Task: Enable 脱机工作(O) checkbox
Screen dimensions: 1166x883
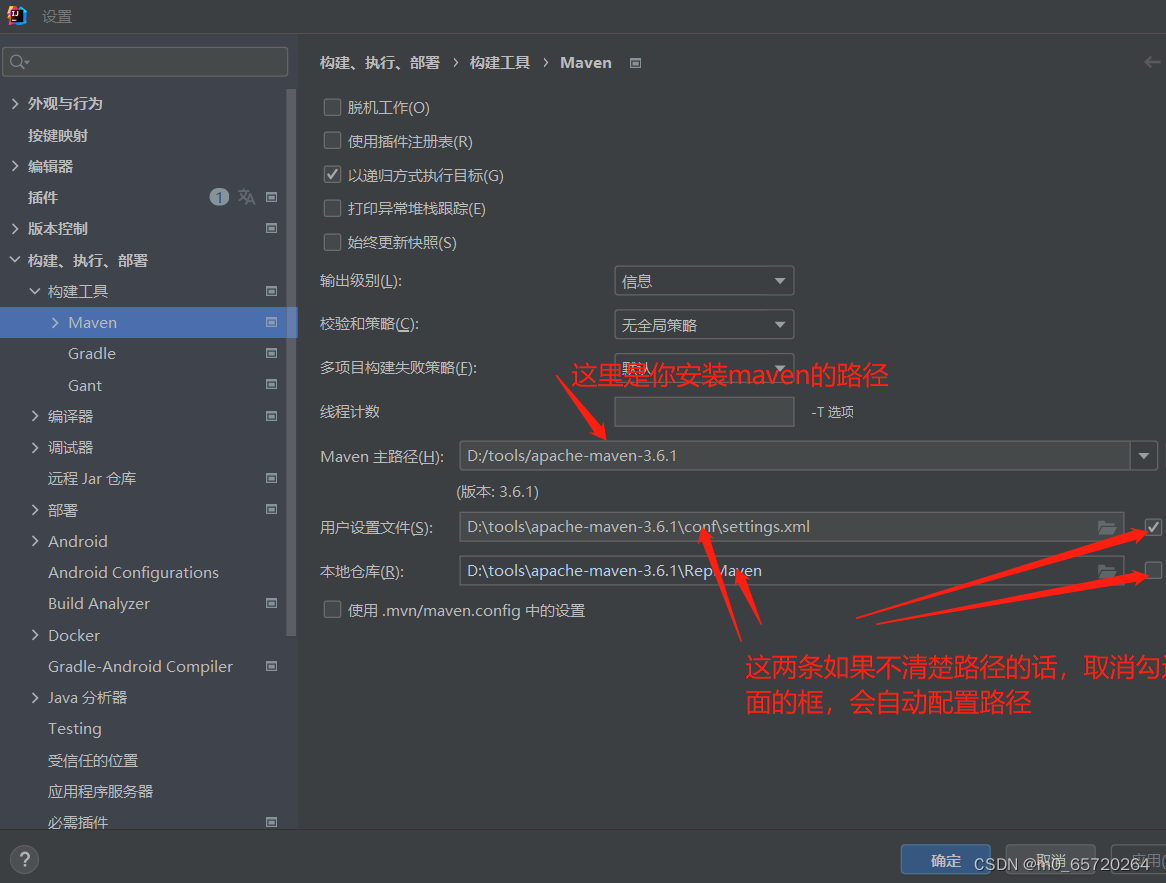Action: pos(332,107)
